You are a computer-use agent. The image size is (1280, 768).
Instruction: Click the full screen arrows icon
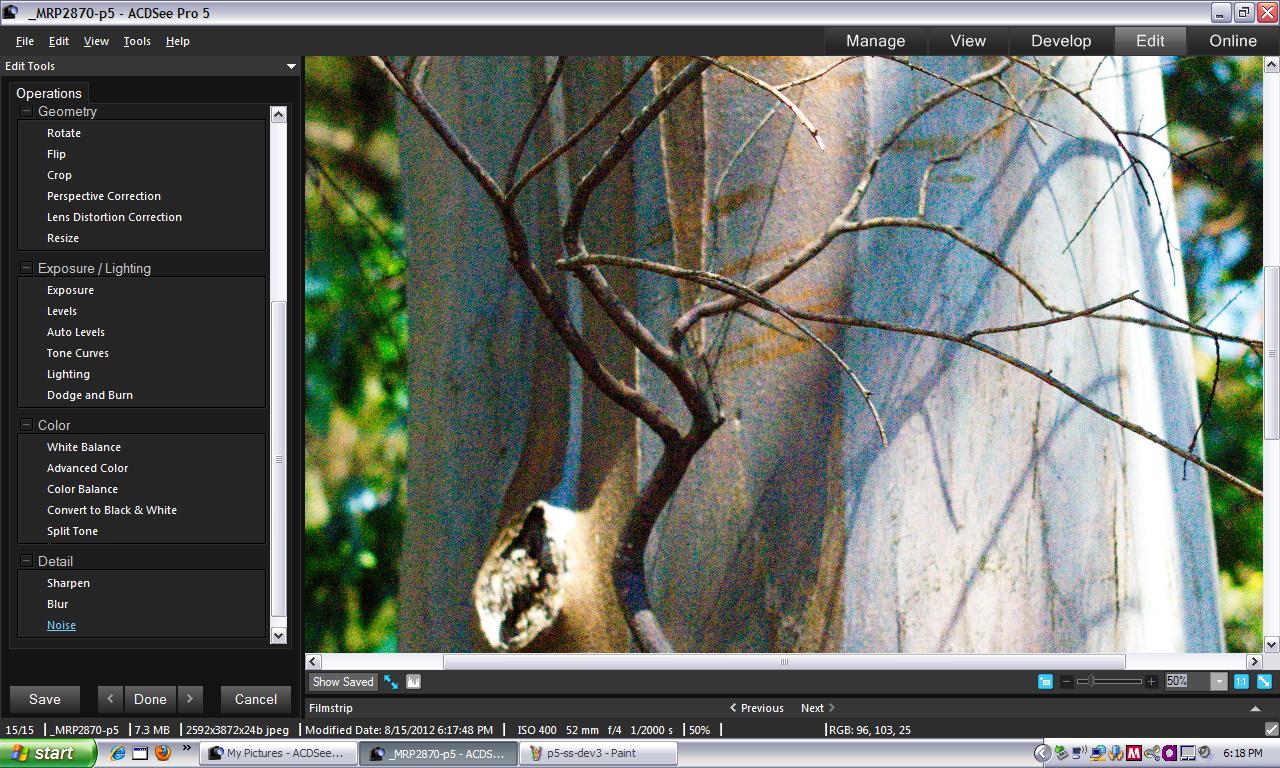pos(391,682)
